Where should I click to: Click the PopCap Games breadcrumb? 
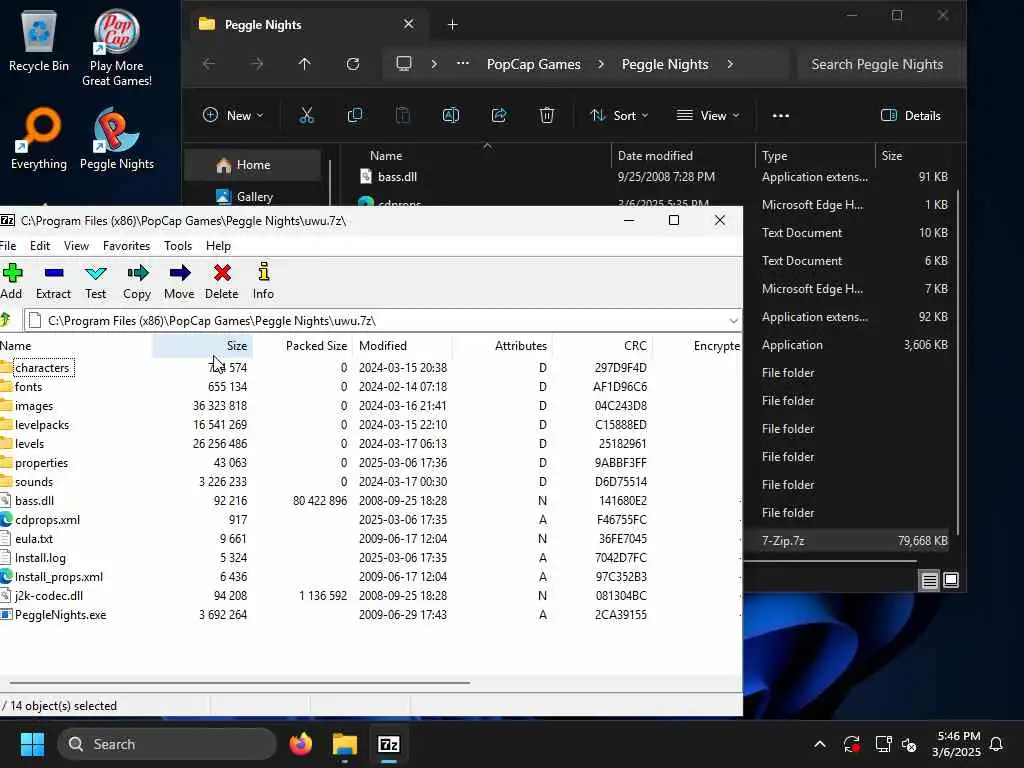pos(534,64)
